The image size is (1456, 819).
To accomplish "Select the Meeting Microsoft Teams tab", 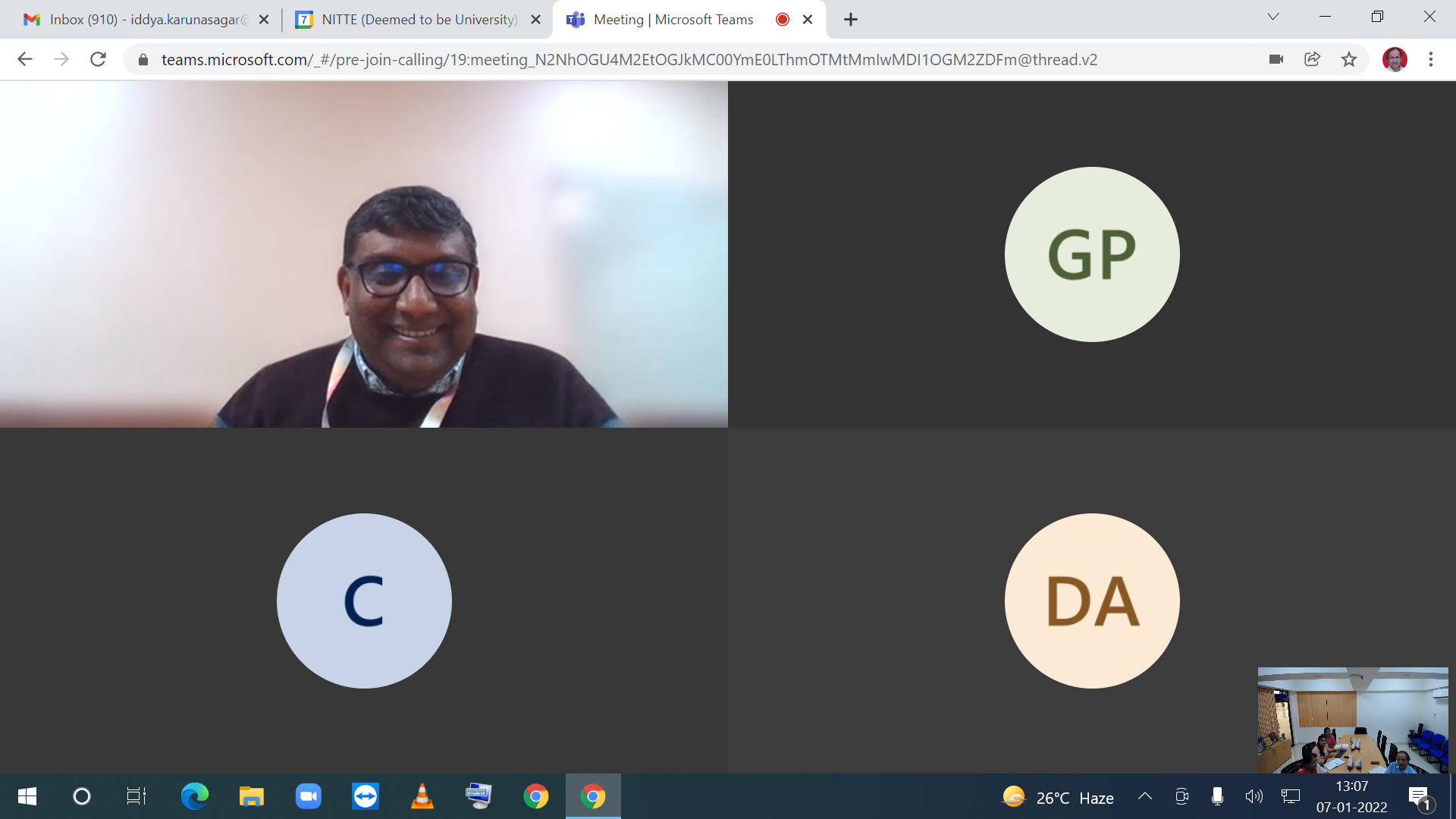I will tap(690, 20).
